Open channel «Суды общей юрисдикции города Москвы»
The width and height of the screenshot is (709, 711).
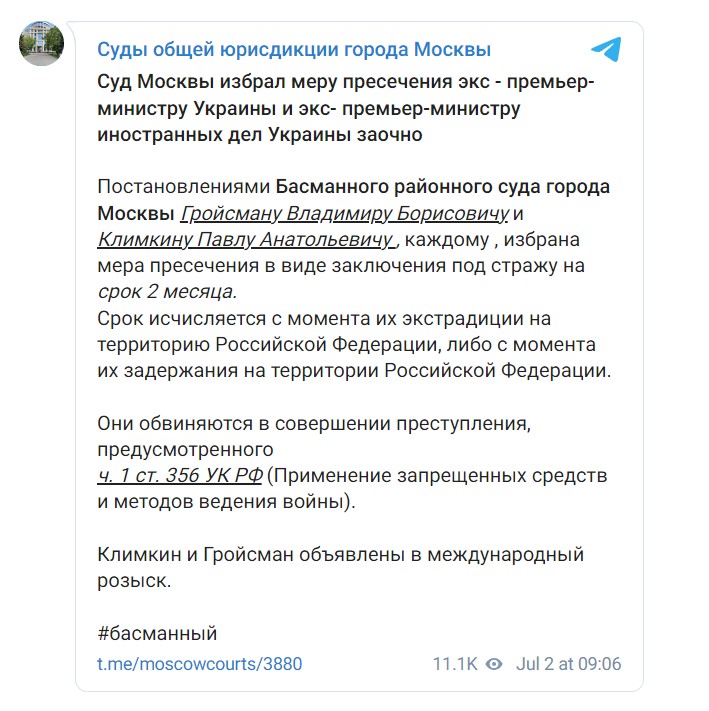pyautogui.click(x=294, y=49)
